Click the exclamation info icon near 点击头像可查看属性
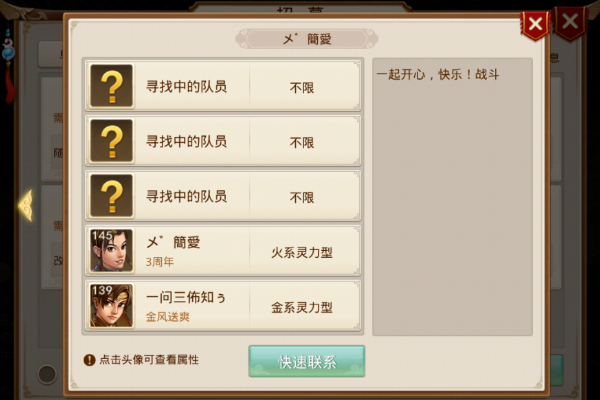Image resolution: width=600 pixels, height=400 pixels. pos(89,360)
